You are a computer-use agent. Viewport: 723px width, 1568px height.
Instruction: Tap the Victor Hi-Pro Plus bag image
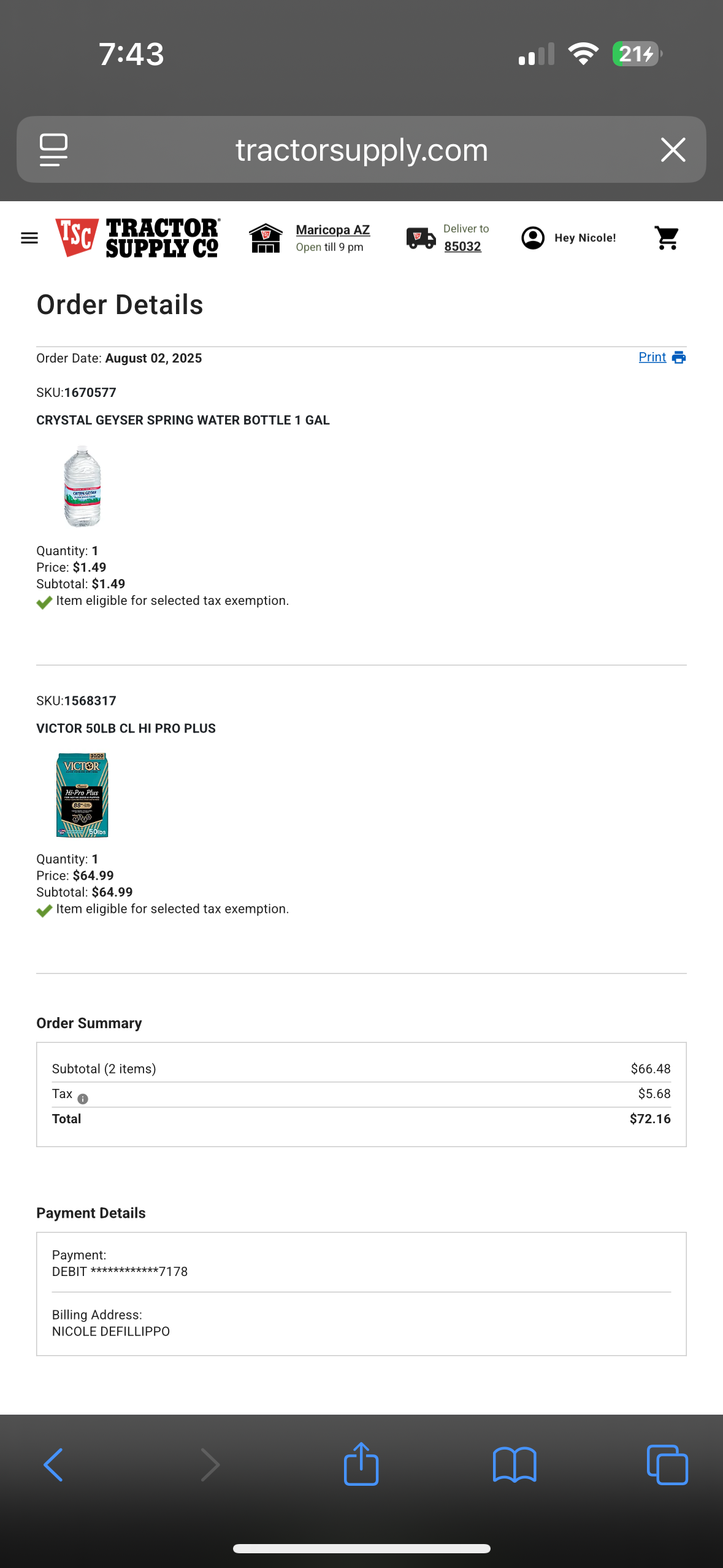tap(82, 795)
